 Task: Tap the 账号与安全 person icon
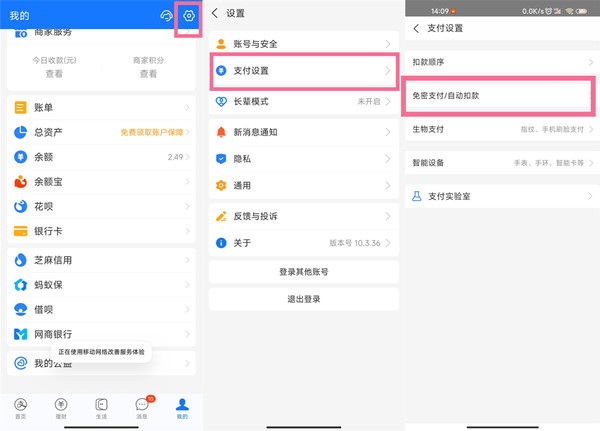point(221,44)
